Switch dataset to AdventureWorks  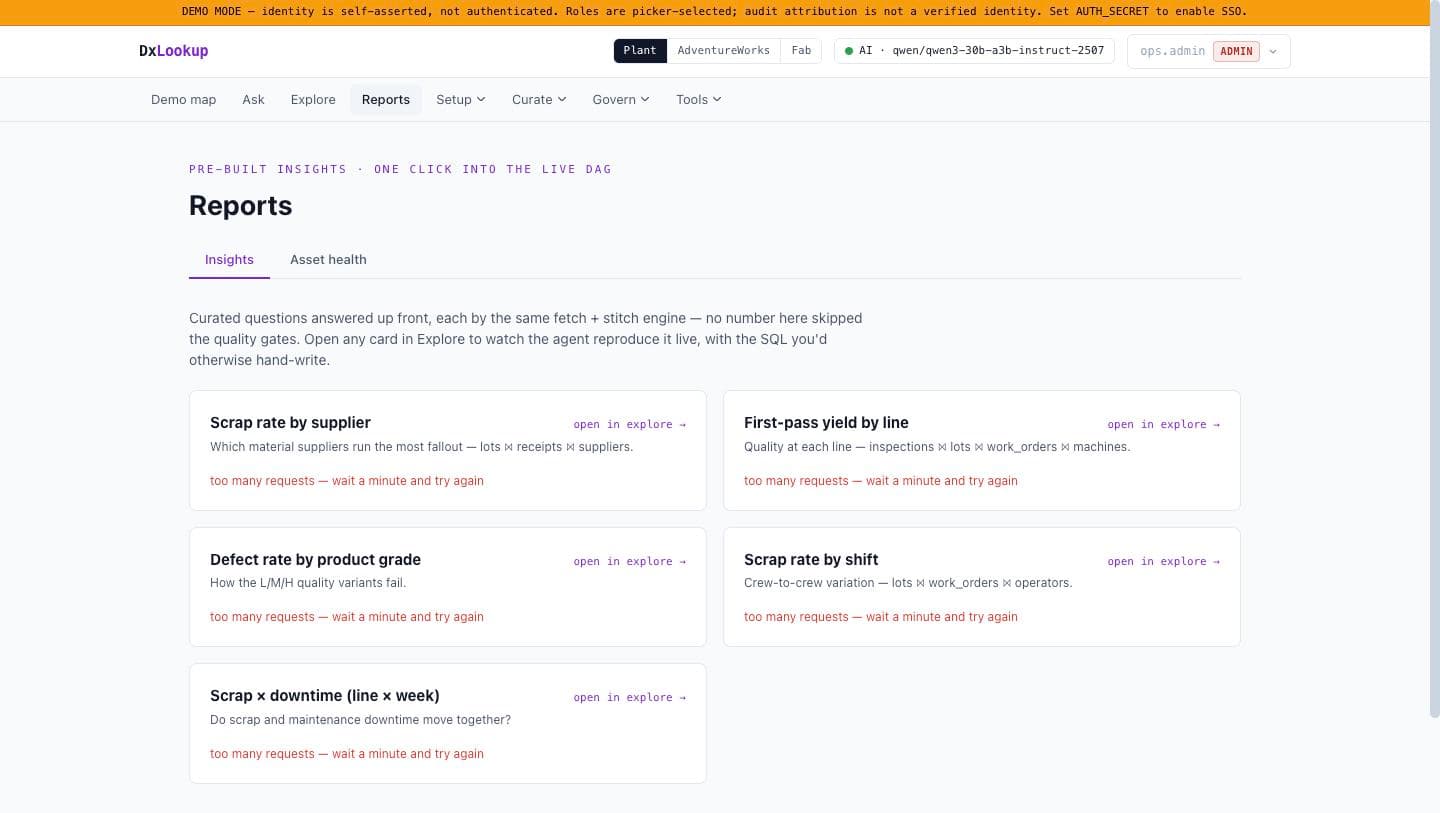click(723, 51)
